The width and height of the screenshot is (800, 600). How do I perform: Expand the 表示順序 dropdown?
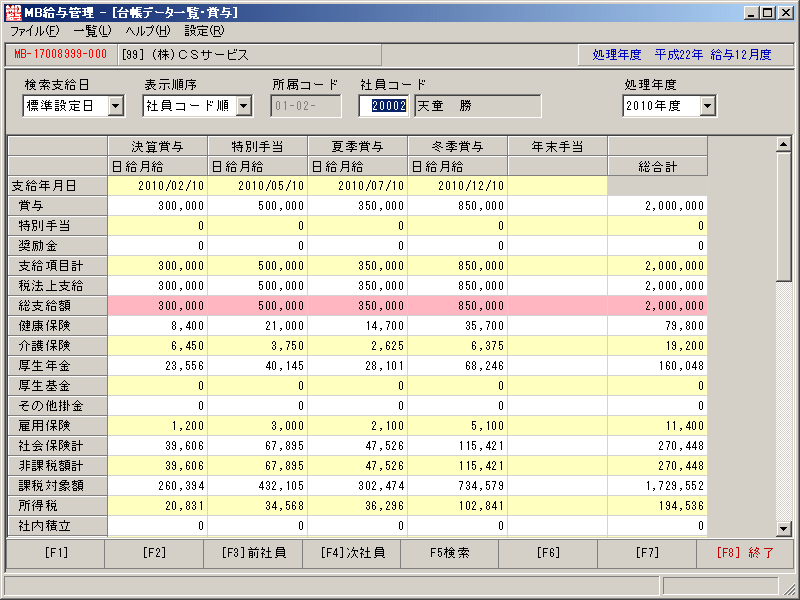pos(244,106)
